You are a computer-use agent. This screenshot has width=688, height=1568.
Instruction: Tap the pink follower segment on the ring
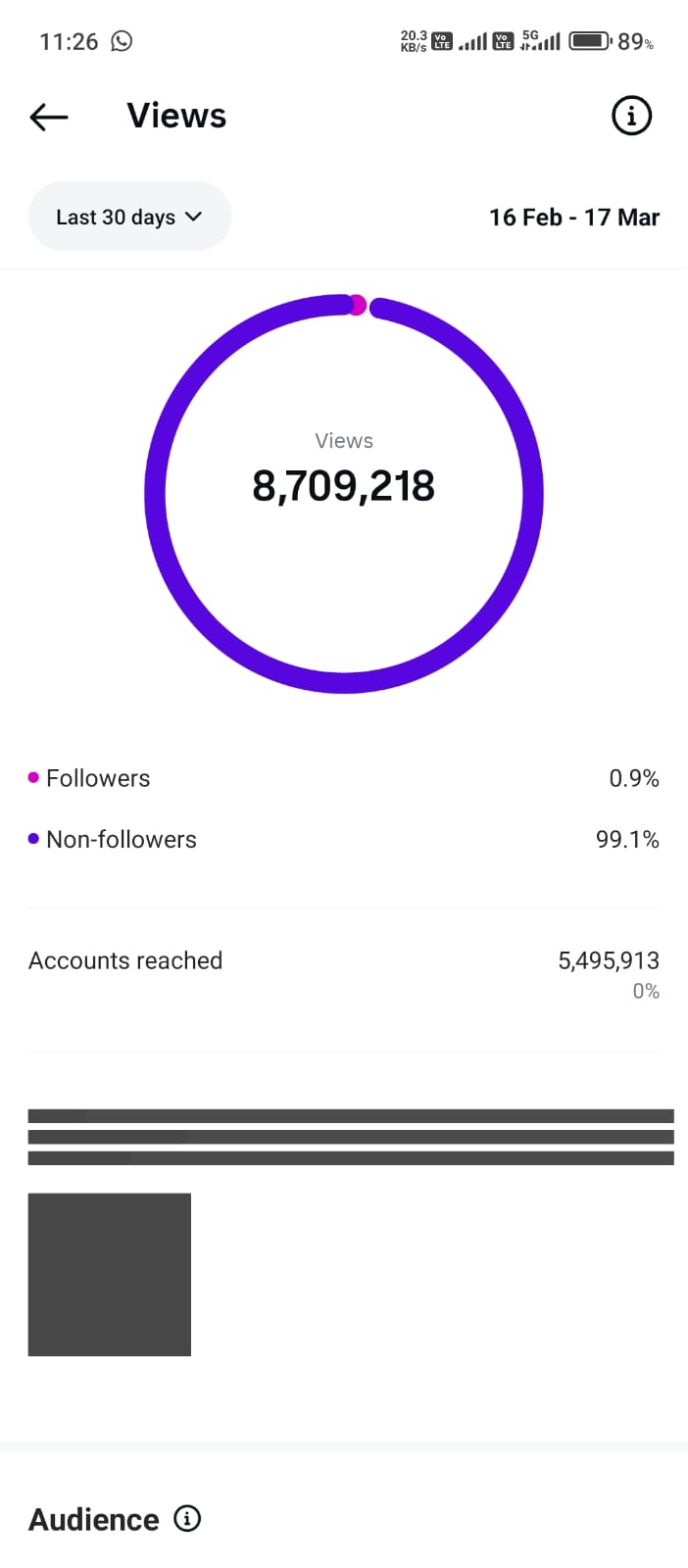[358, 306]
